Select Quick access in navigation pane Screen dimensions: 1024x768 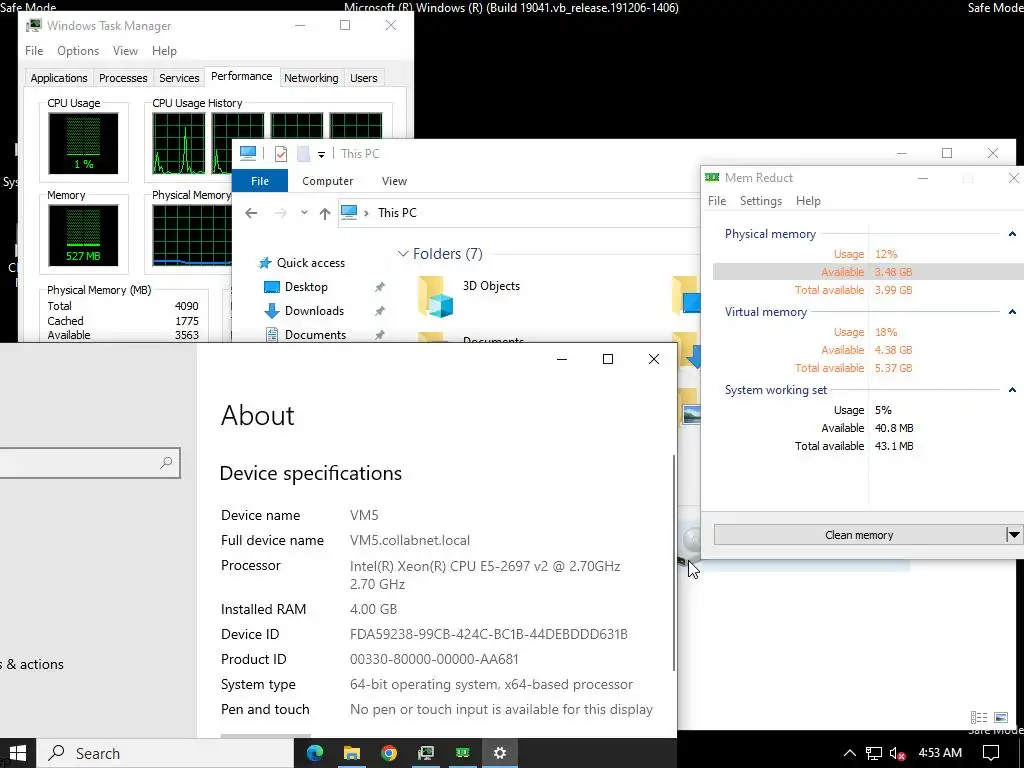[310, 263]
